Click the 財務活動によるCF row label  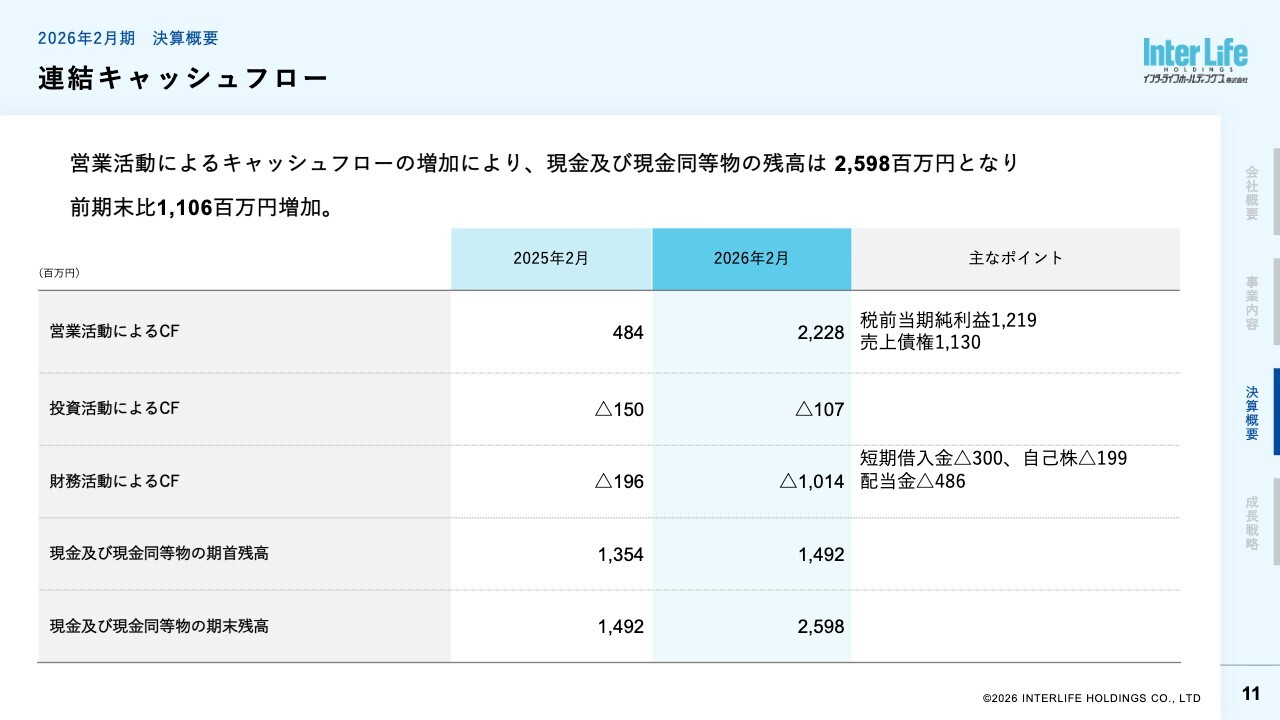tap(114, 481)
